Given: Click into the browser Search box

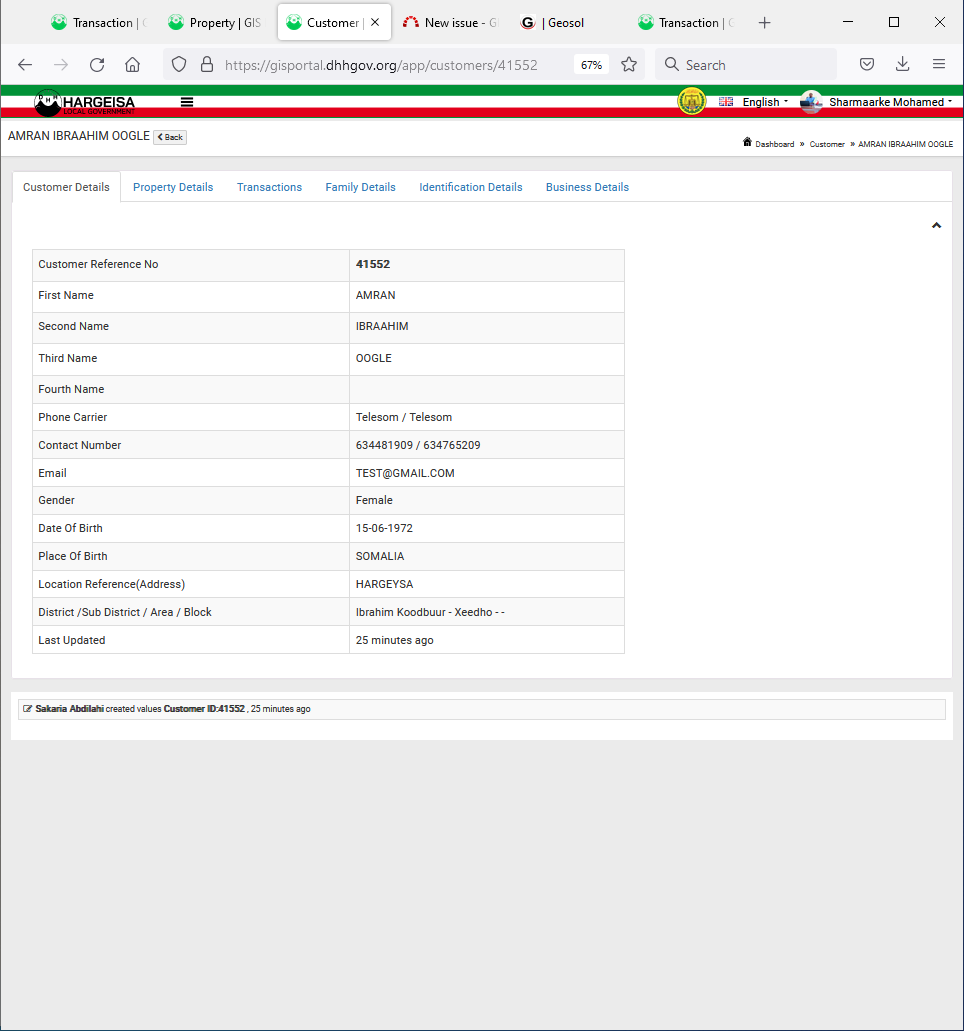Looking at the screenshot, I should tap(746, 64).
